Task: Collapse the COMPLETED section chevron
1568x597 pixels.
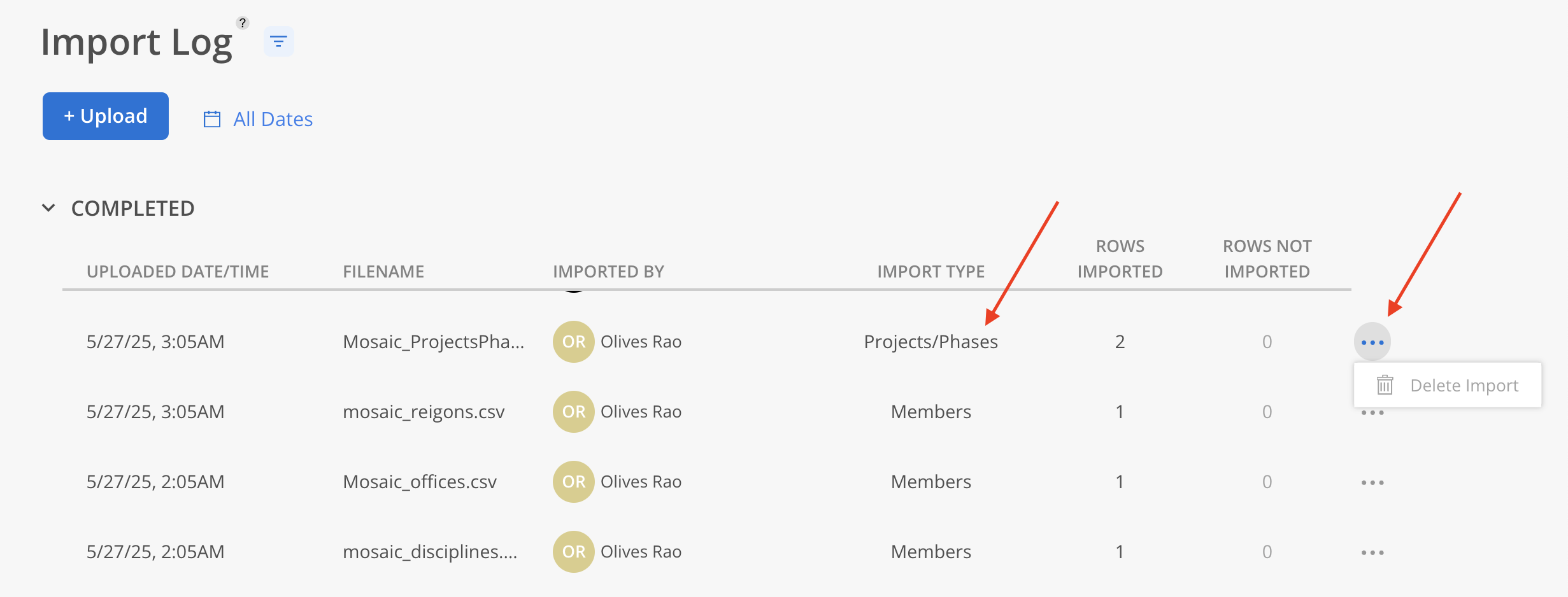Action: click(x=48, y=208)
